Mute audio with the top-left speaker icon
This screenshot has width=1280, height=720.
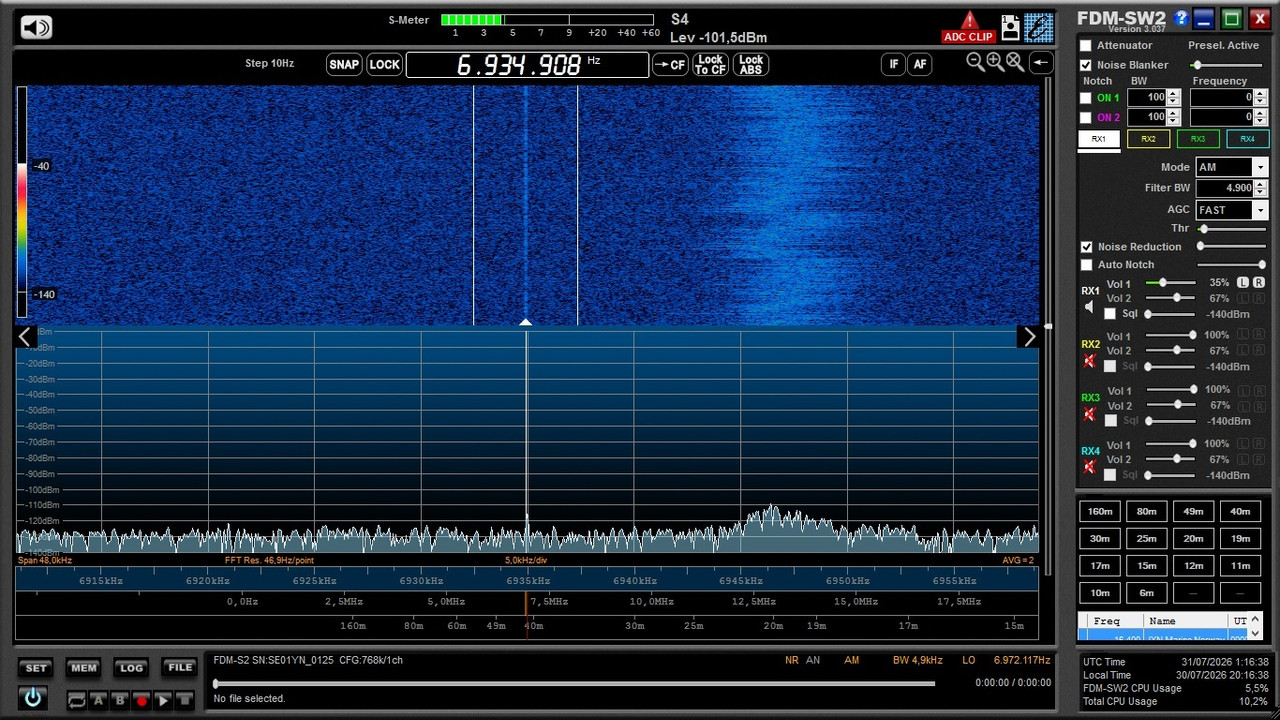[36, 27]
